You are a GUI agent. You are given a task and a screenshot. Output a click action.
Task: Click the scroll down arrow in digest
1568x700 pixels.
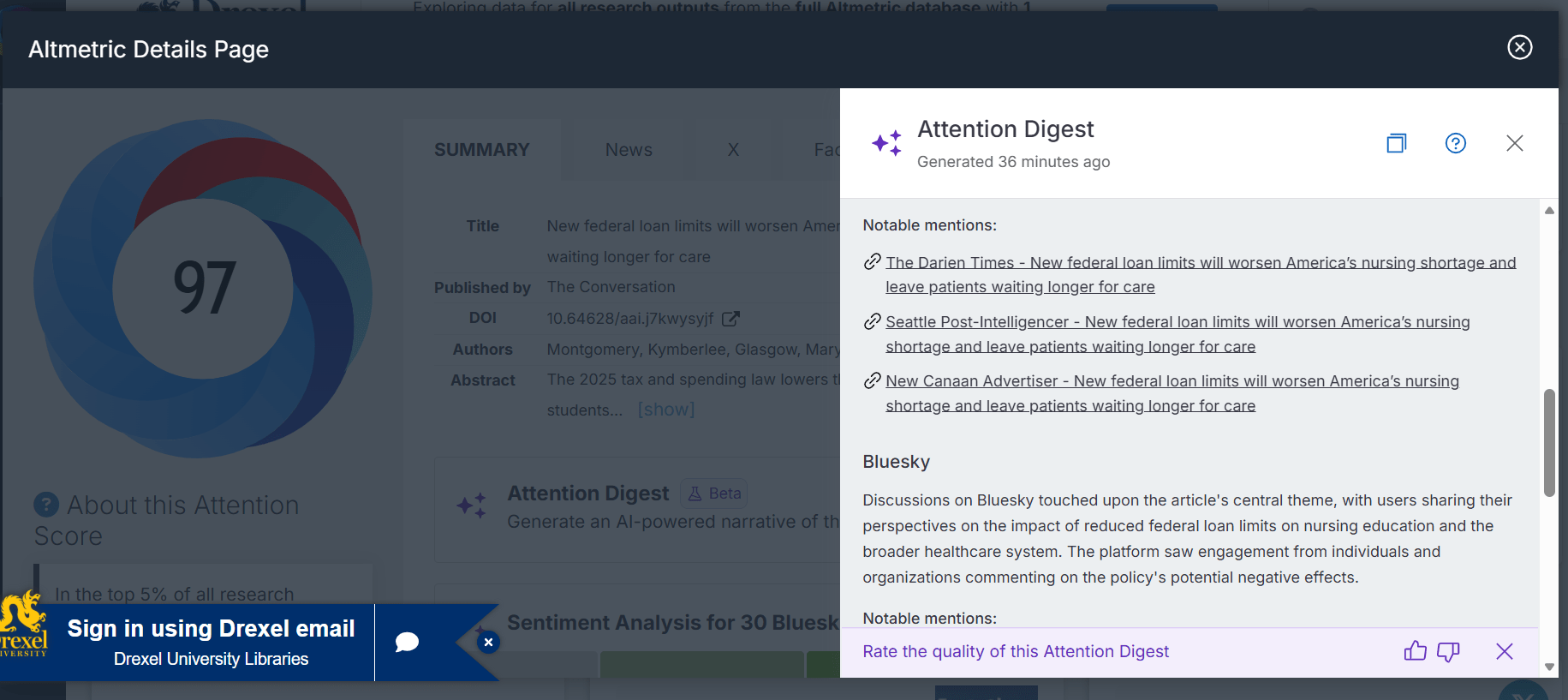click(1548, 667)
